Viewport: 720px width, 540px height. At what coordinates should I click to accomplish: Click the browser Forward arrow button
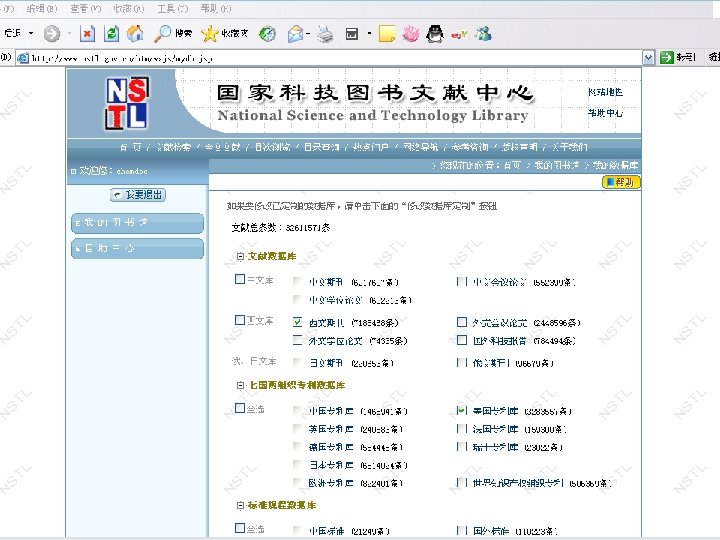(51, 34)
